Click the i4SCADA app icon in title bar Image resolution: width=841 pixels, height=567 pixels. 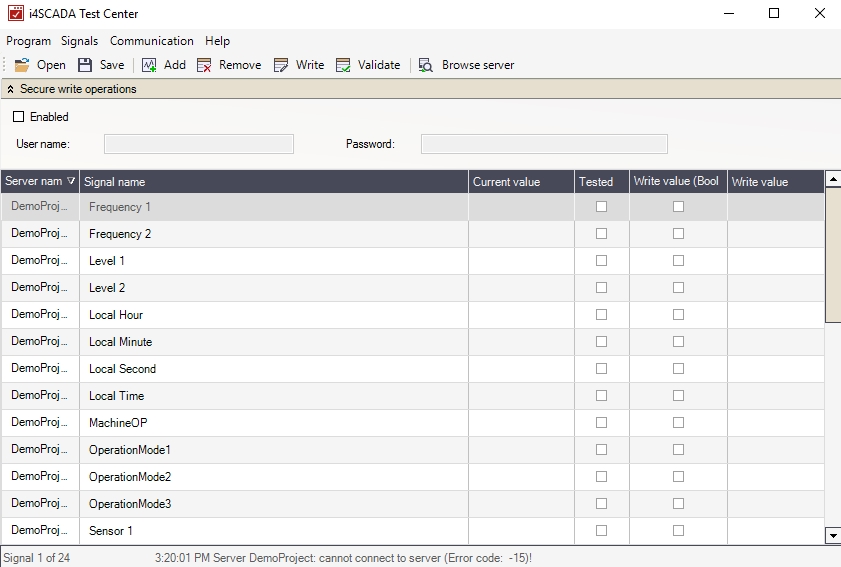coord(17,14)
